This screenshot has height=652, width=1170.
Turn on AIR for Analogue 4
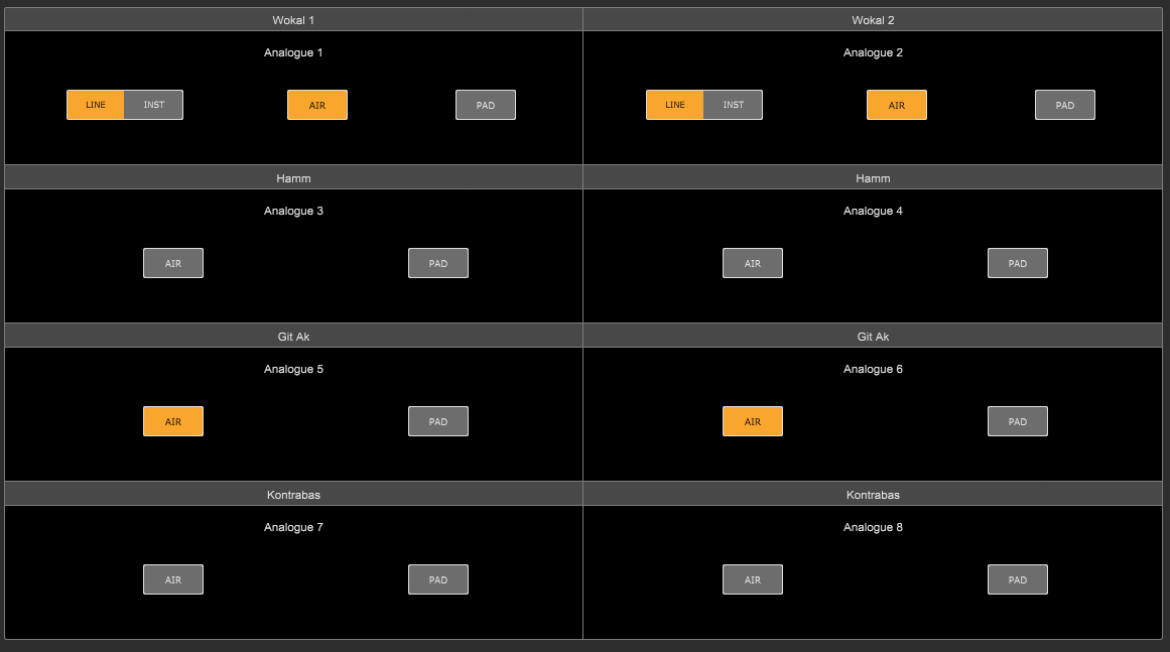click(x=753, y=263)
